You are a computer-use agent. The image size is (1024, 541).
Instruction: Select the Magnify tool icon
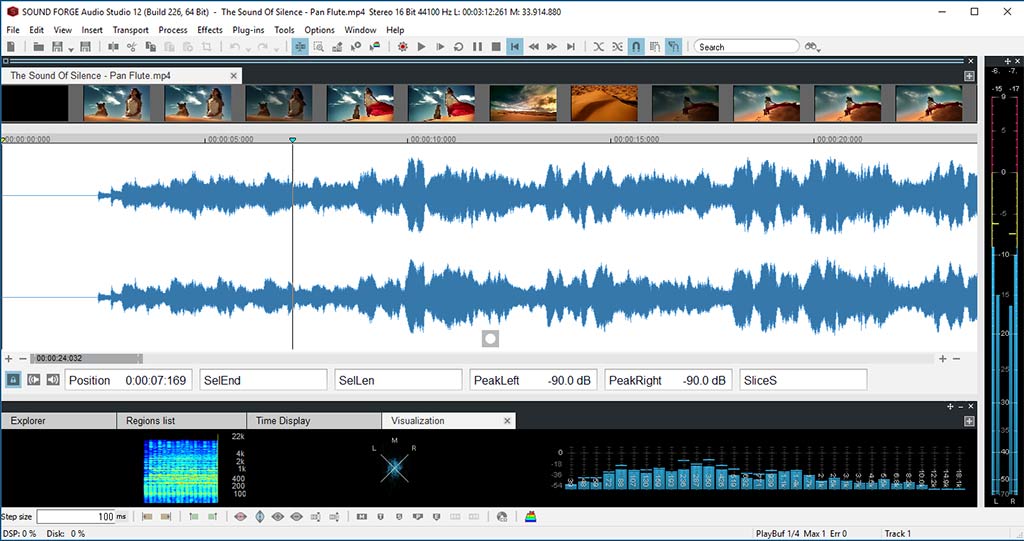(319, 47)
